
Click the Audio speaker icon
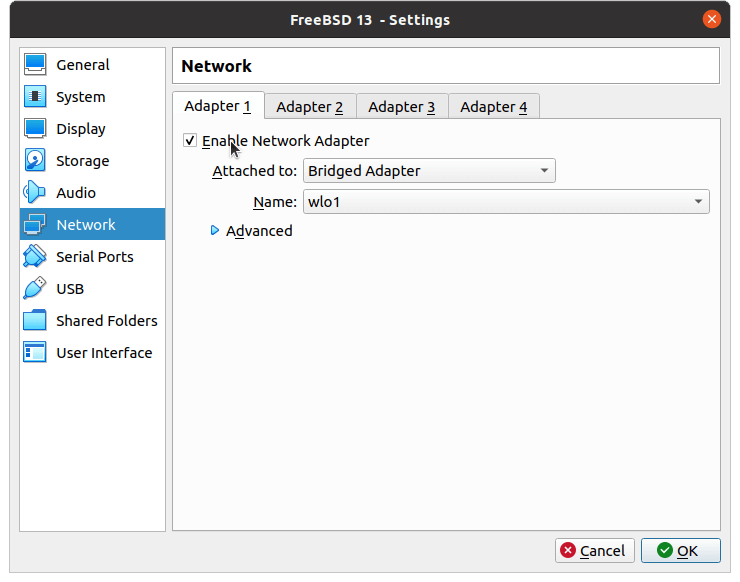pyautogui.click(x=34, y=193)
